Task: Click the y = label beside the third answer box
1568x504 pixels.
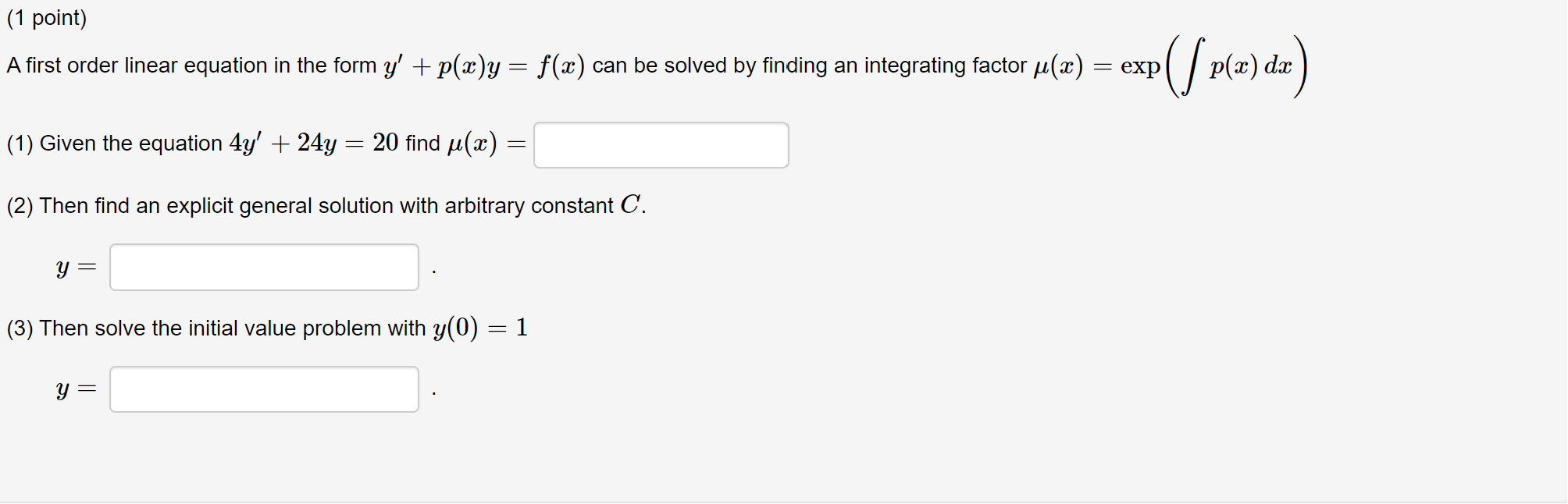Action: pos(77,388)
